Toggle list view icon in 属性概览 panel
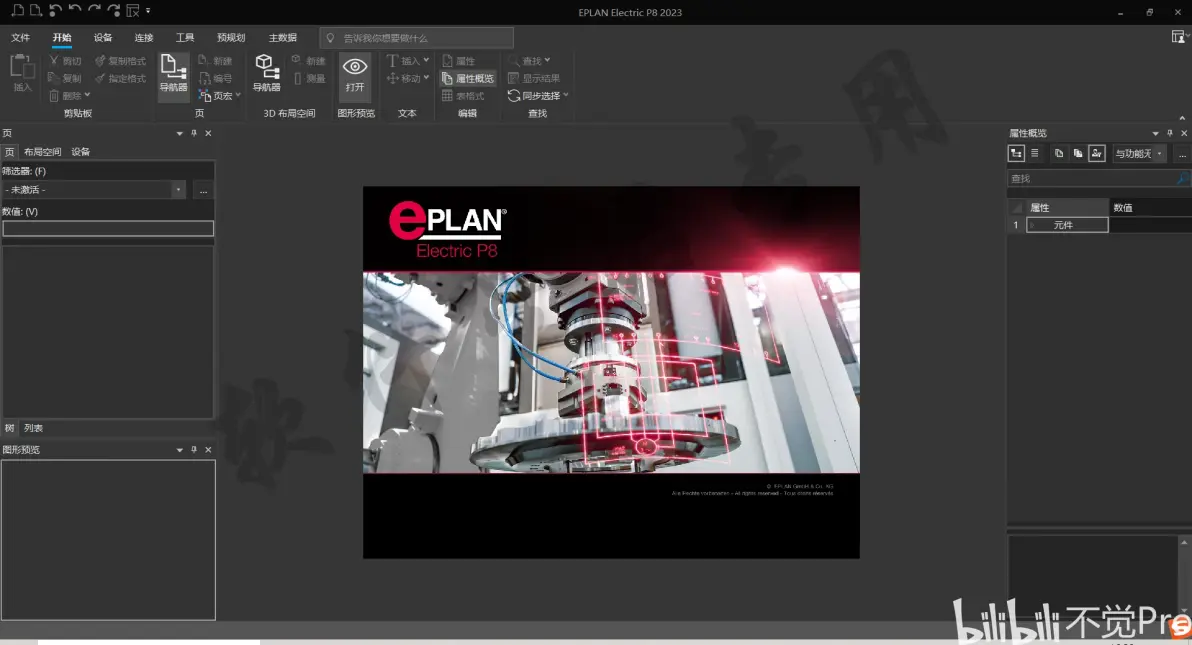 tap(1035, 153)
